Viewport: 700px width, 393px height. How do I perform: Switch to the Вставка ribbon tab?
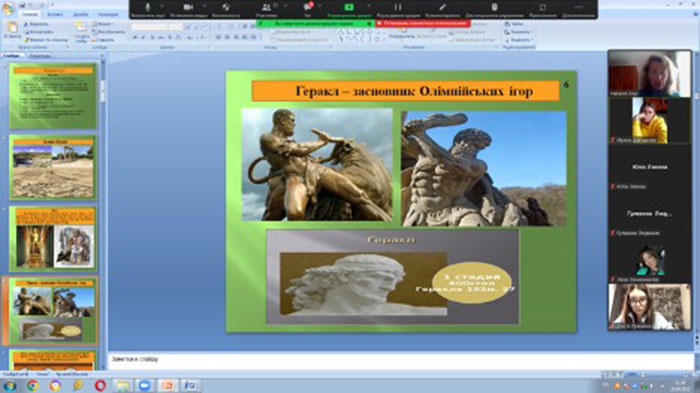pos(55,15)
